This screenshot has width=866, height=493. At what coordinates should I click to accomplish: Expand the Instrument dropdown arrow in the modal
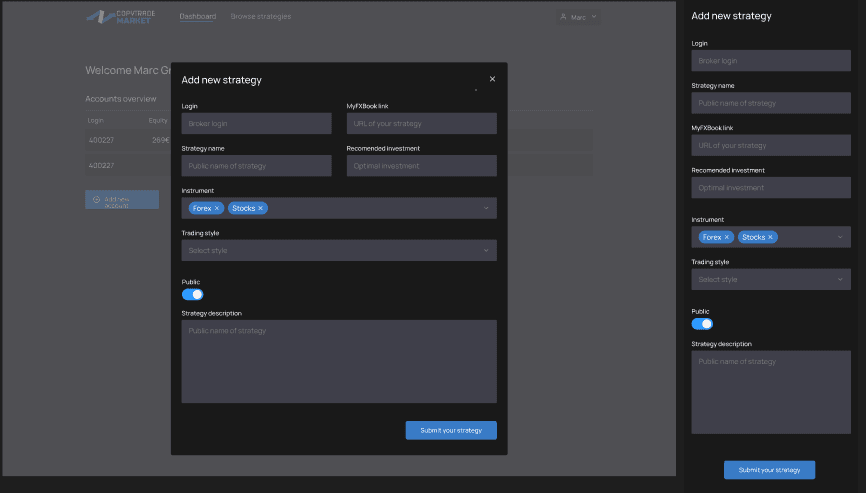tap(486, 208)
